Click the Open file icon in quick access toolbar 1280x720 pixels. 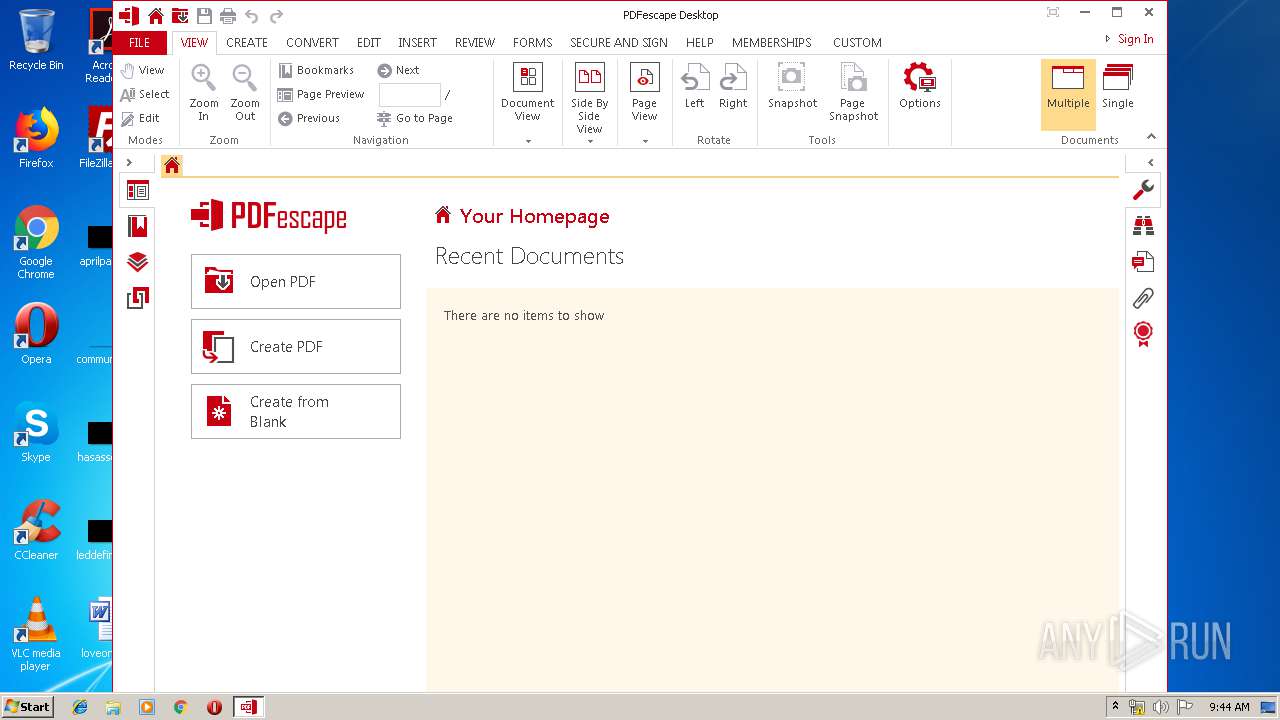pyautogui.click(x=180, y=15)
